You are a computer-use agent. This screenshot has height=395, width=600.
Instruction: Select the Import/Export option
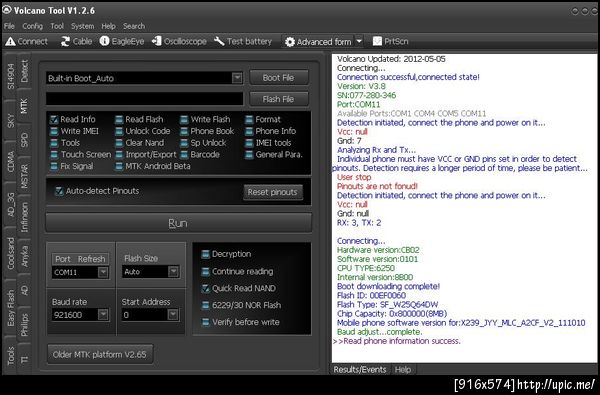coord(146,154)
